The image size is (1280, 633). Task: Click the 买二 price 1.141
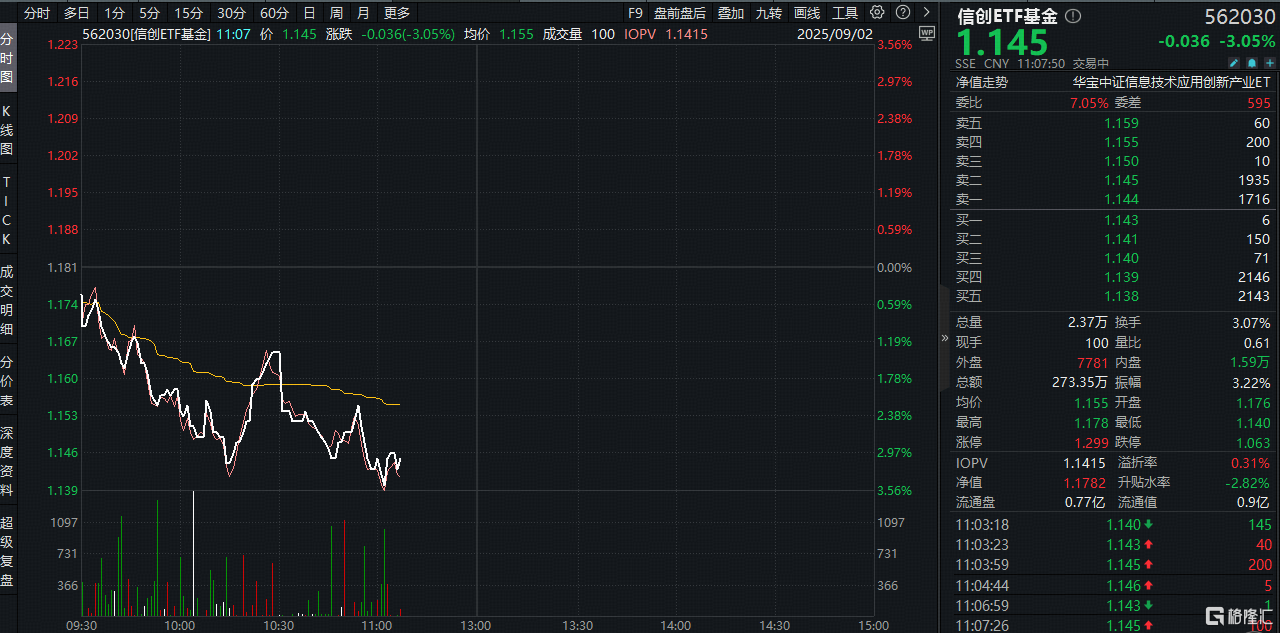pos(1121,239)
